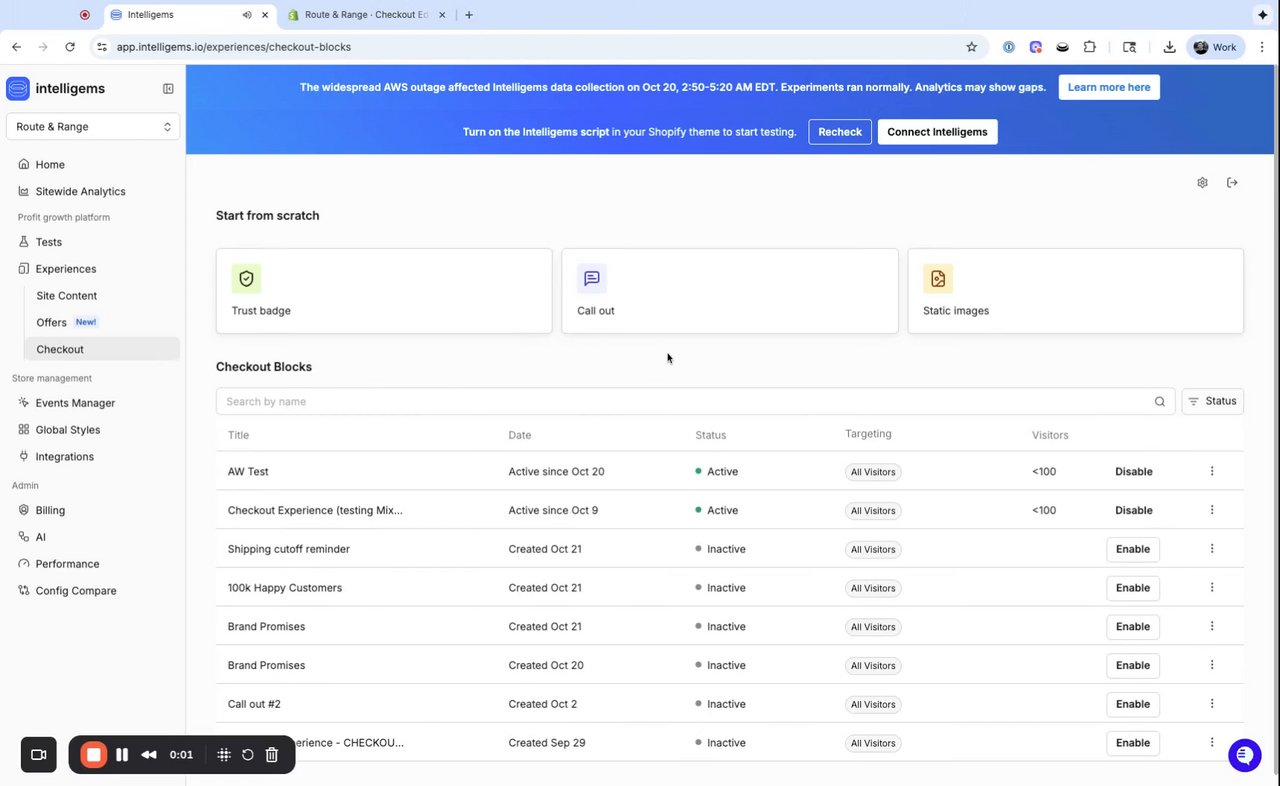Click the 'Active since Oct 9' cell

553,510
